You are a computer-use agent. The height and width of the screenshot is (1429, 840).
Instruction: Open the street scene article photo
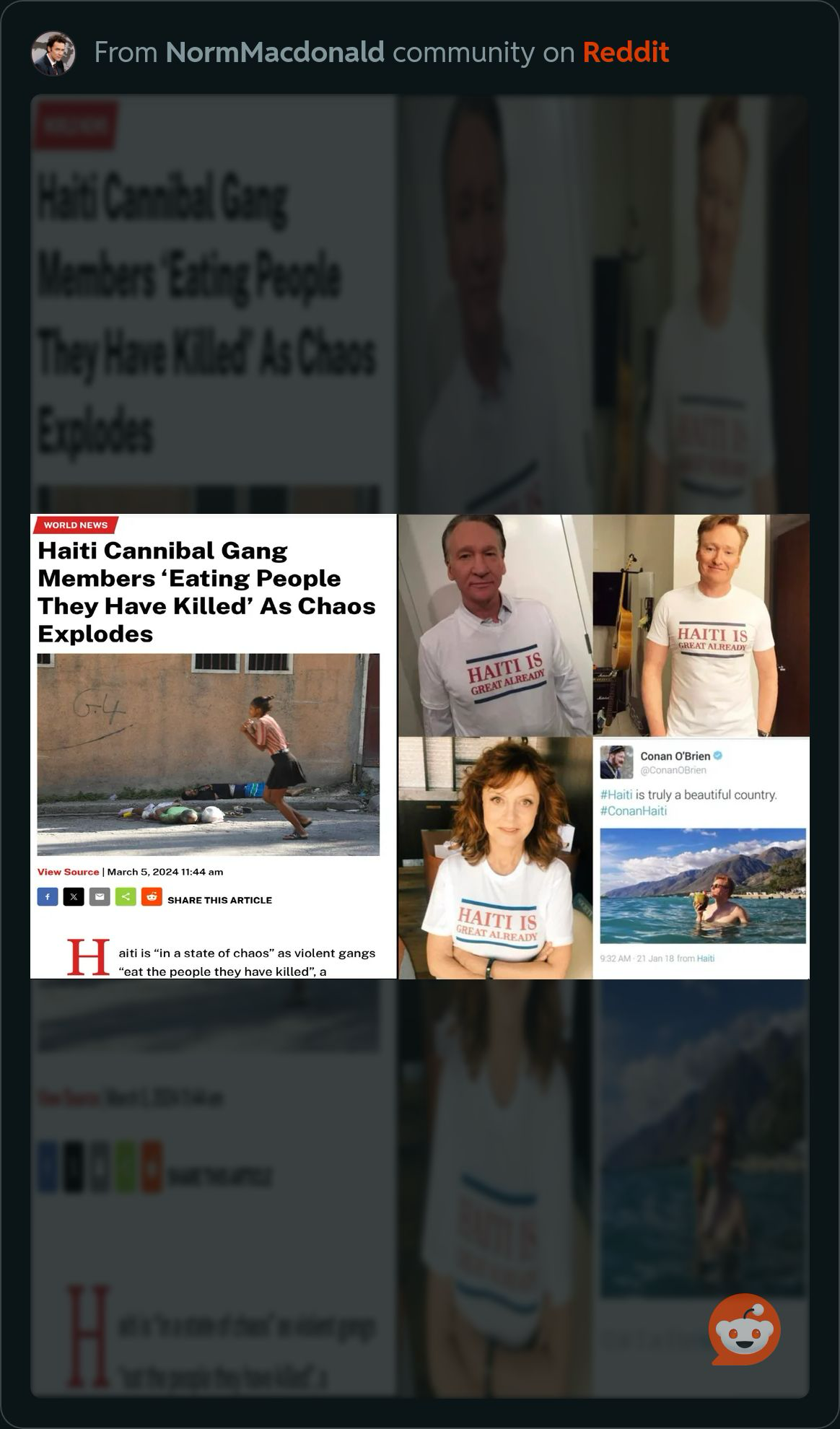(x=209, y=754)
